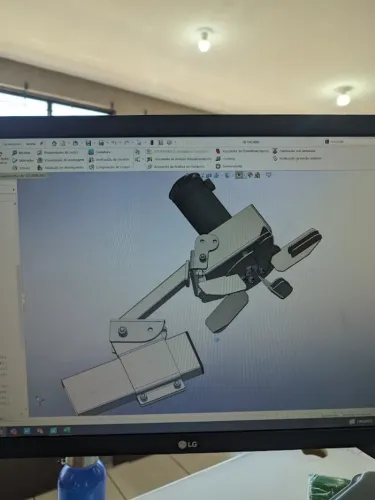The image size is (375, 500).
Task: Click the section view icon in the heads-up toolbar
Action: [x=209, y=175]
